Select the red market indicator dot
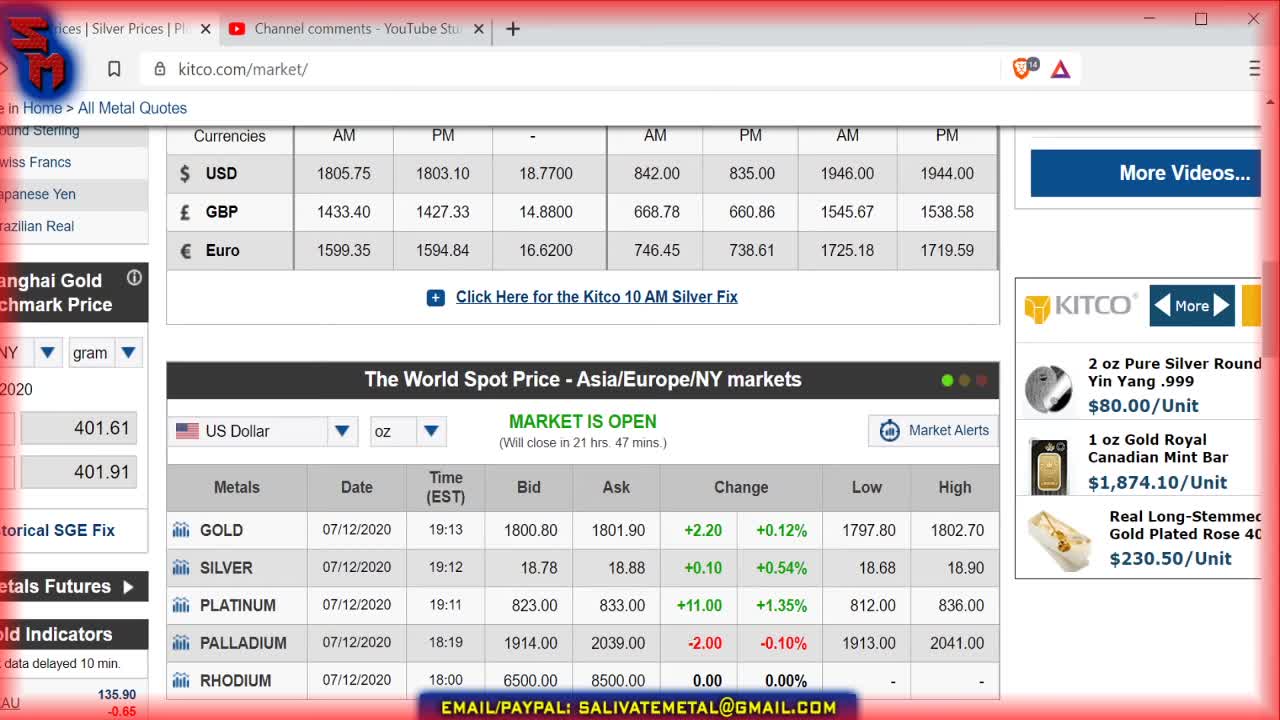Screen dimensions: 1280x720 coord(981,380)
